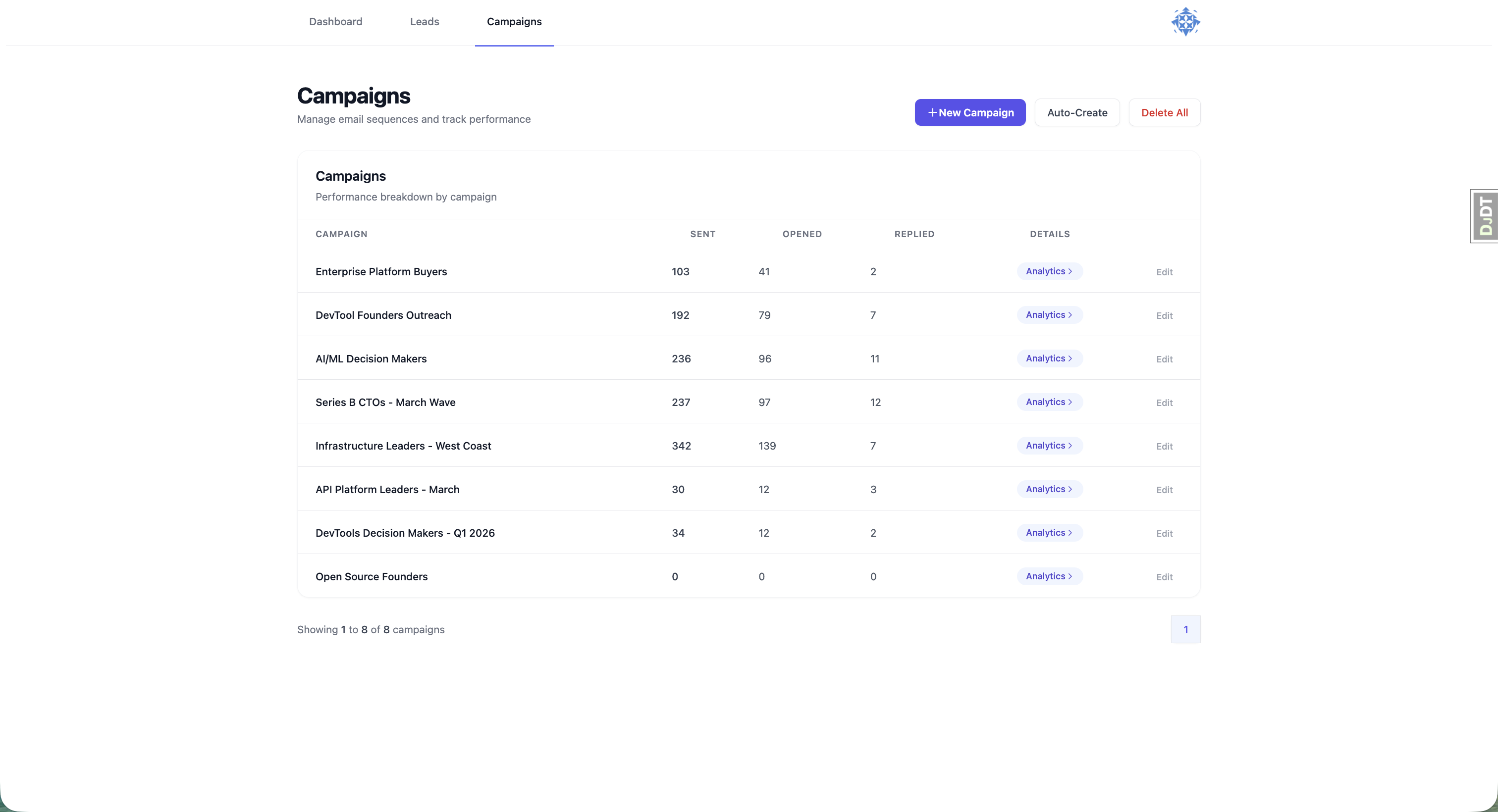Click the plus icon on New Campaign
The height and width of the screenshot is (812, 1498).
(933, 112)
